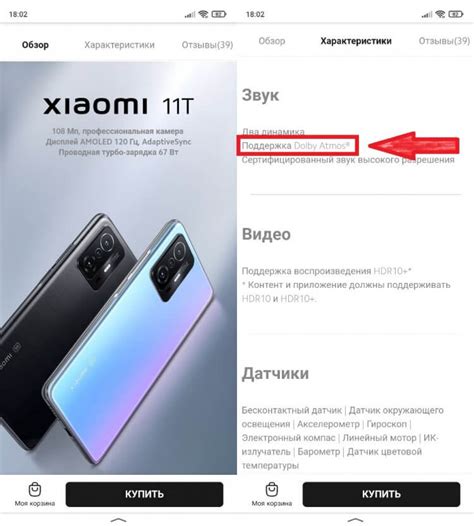Tap battery indicator on left status bar
Viewport: 474px width, 526px height.
[x=219, y=14]
